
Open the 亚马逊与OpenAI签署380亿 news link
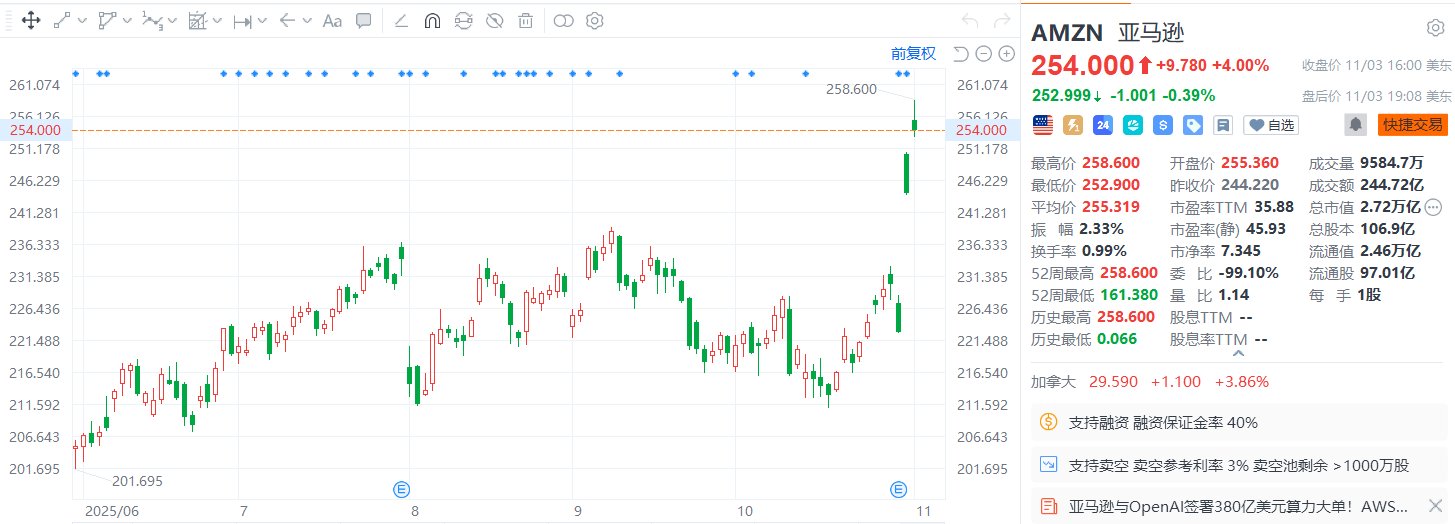[1238, 505]
